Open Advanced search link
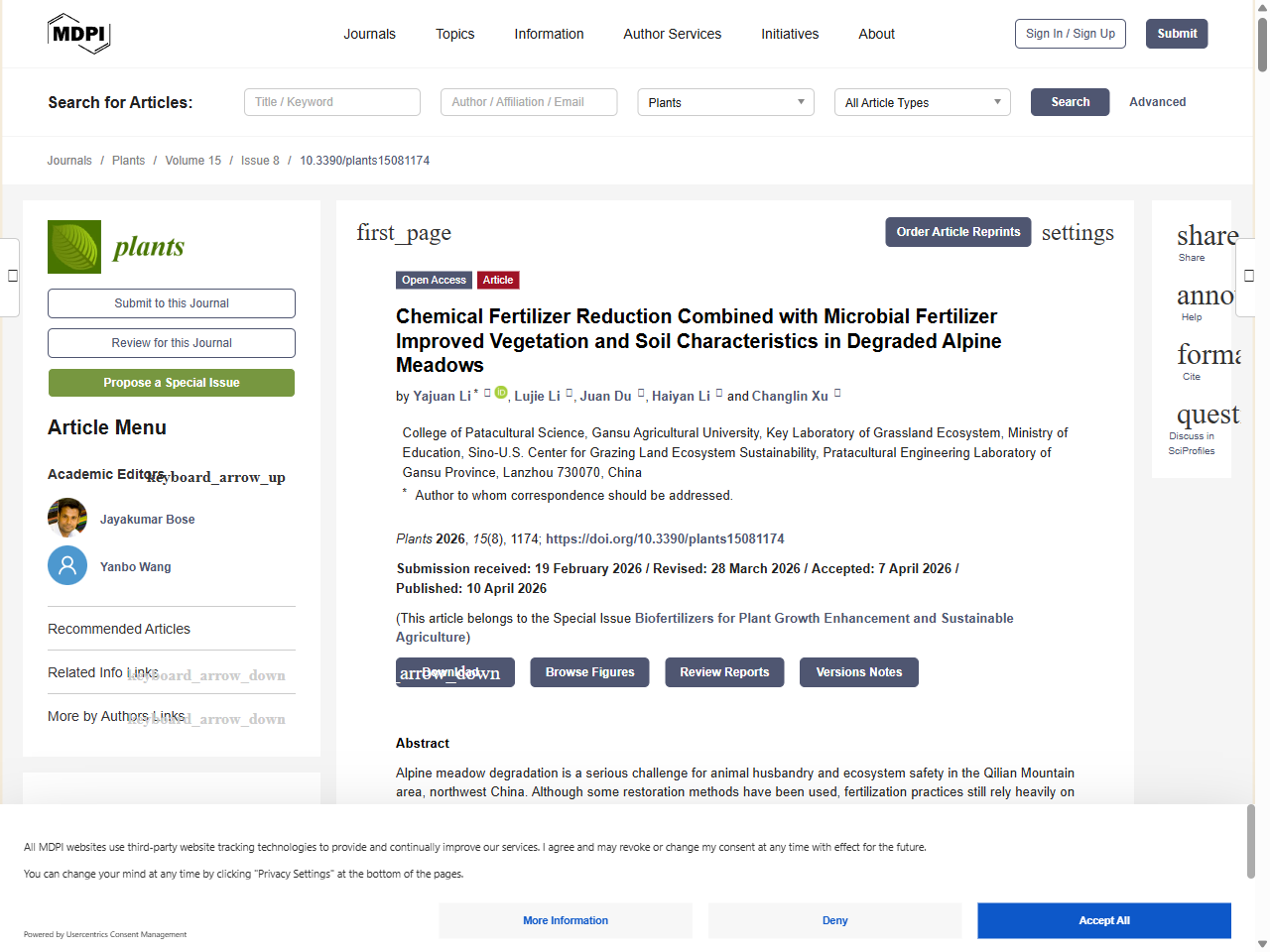Image resolution: width=1270 pixels, height=952 pixels. click(1157, 102)
